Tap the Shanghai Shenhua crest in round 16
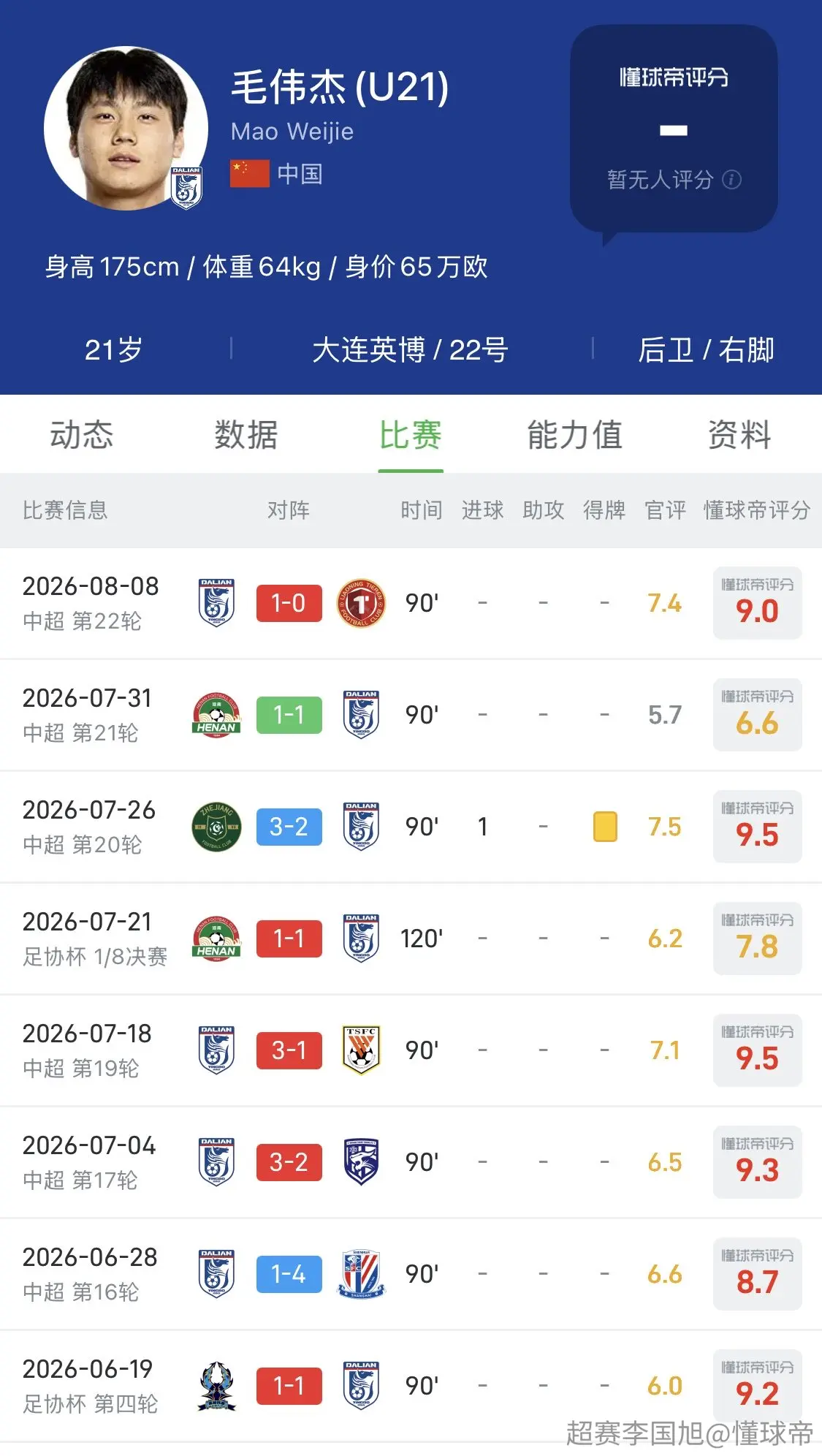Viewport: 822px width, 1456px height. coord(361,1274)
